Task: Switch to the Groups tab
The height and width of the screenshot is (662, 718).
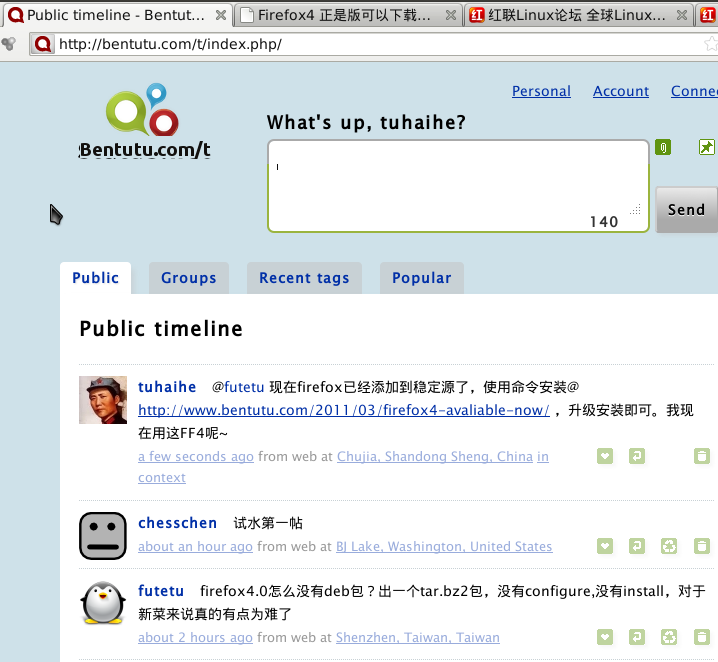Action: 189,278
